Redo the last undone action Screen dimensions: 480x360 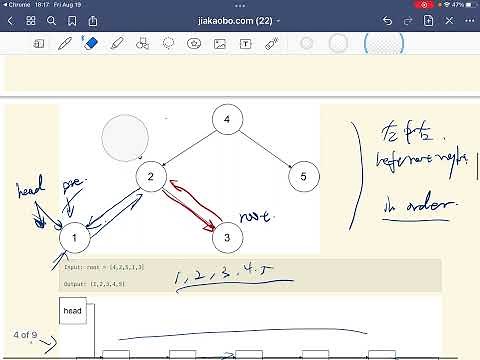408,21
